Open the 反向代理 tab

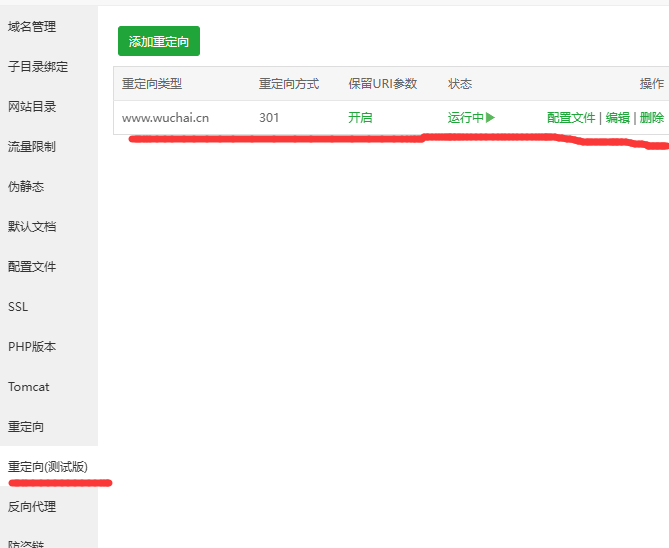tap(32, 507)
